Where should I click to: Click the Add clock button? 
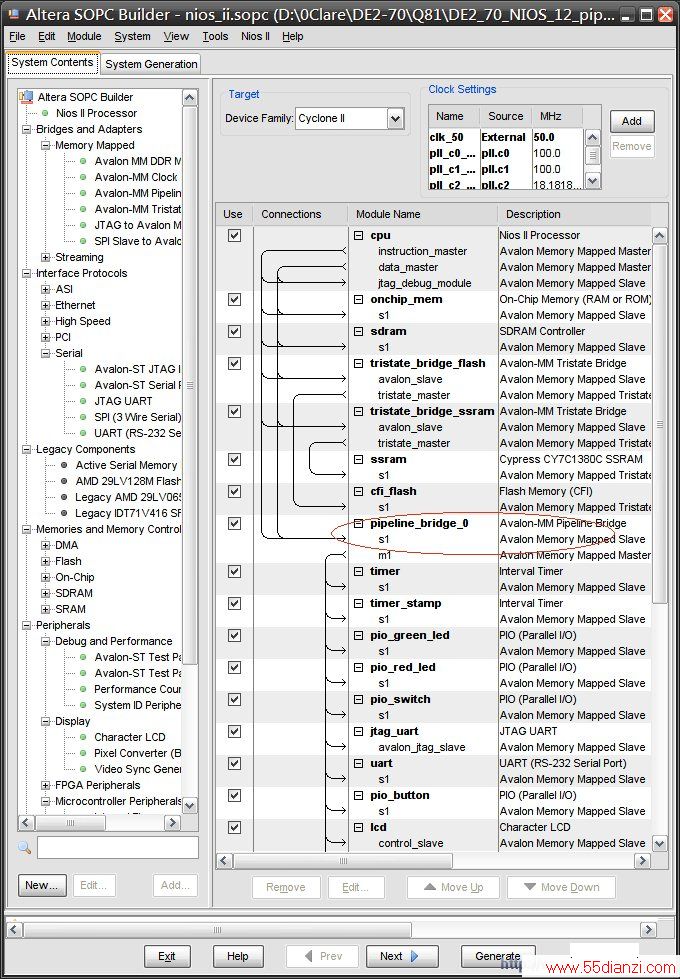[632, 121]
